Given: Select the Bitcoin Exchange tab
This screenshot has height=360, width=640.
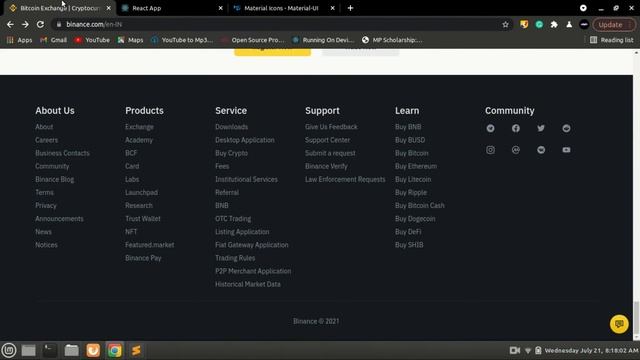Looking at the screenshot, I should click(60, 8).
